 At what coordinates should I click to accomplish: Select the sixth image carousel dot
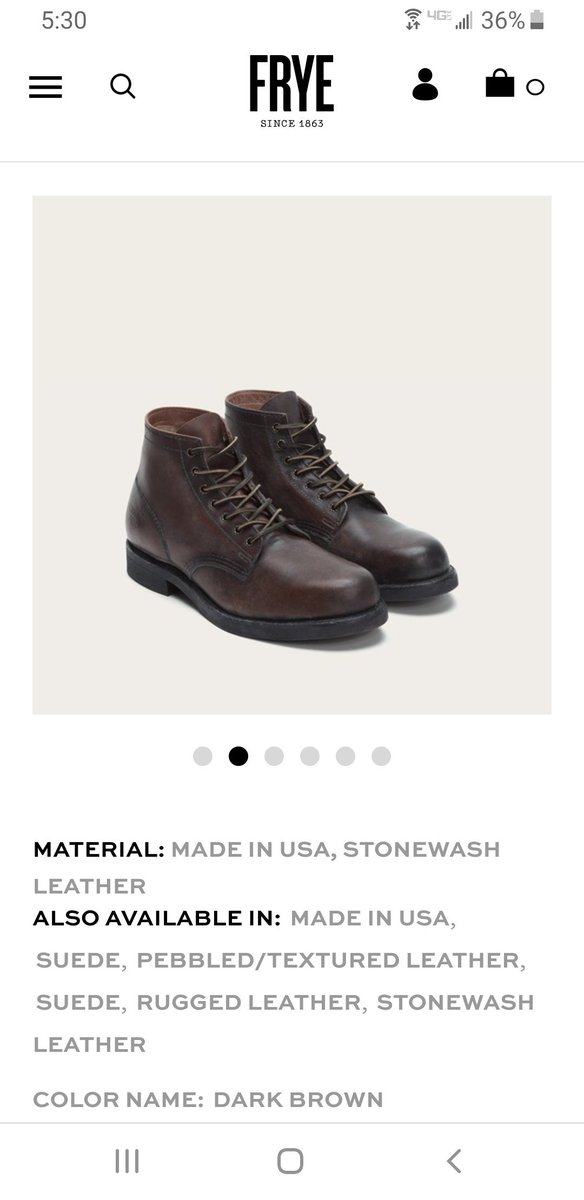[x=381, y=756]
